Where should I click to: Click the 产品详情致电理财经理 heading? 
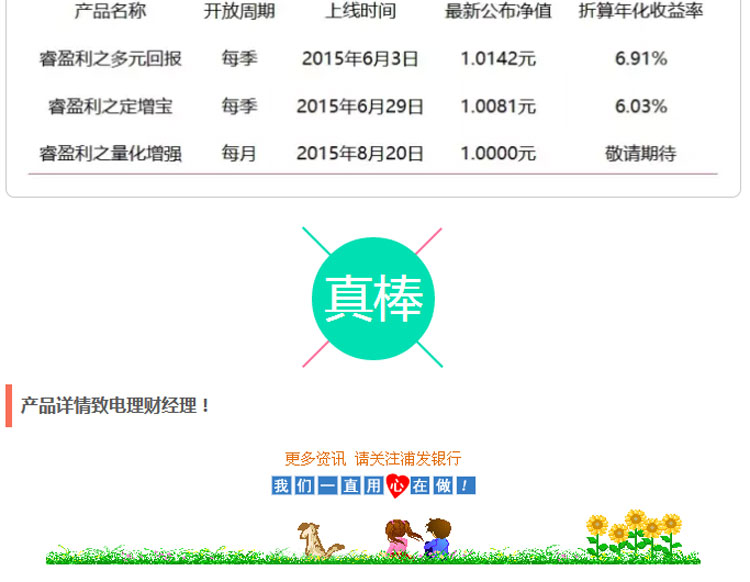point(116,406)
